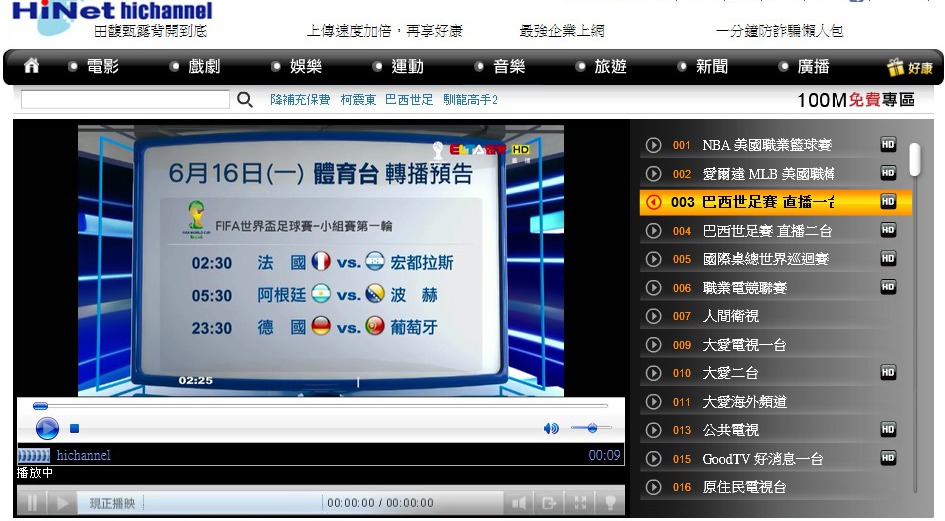The width and height of the screenshot is (945, 521).
Task: Play channel 009 大愛電視一台 circle icon
Action: (653, 344)
